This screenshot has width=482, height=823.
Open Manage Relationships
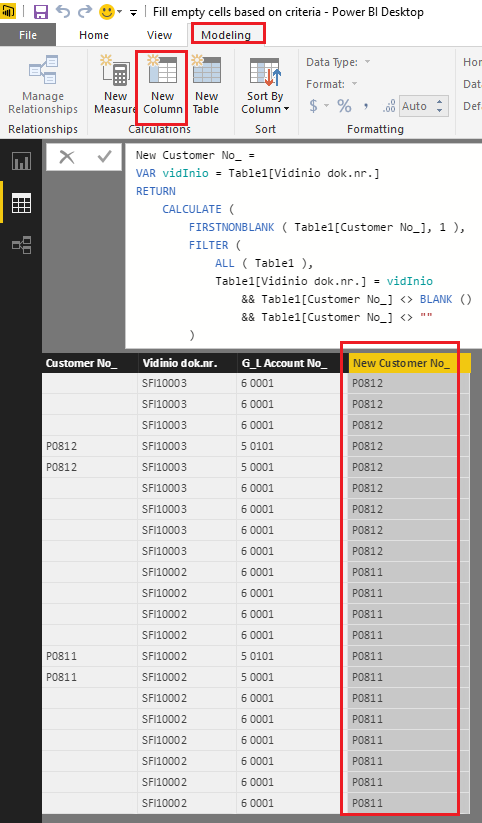pyautogui.click(x=43, y=85)
